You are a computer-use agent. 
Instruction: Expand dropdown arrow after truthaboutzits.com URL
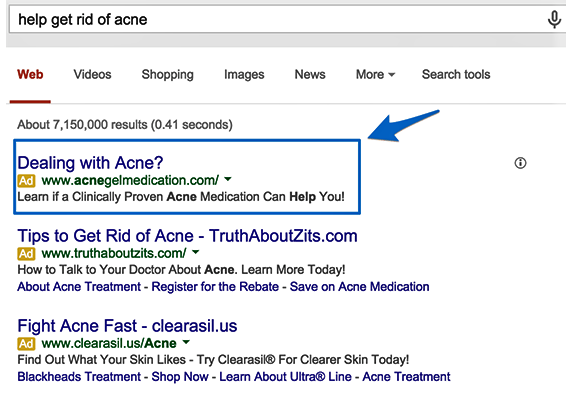[x=195, y=252]
